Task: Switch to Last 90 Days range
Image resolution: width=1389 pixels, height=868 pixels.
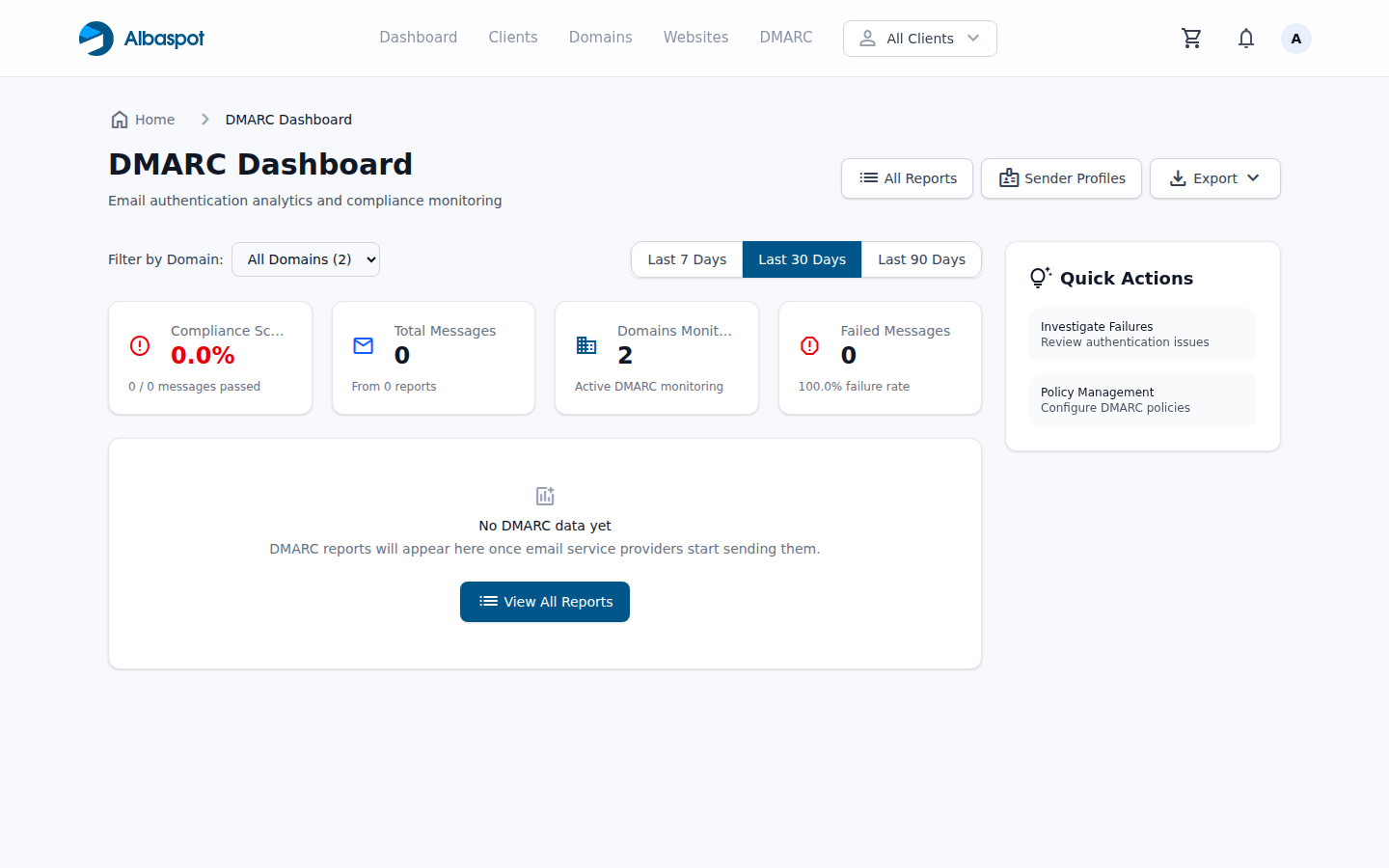Action: (x=921, y=259)
